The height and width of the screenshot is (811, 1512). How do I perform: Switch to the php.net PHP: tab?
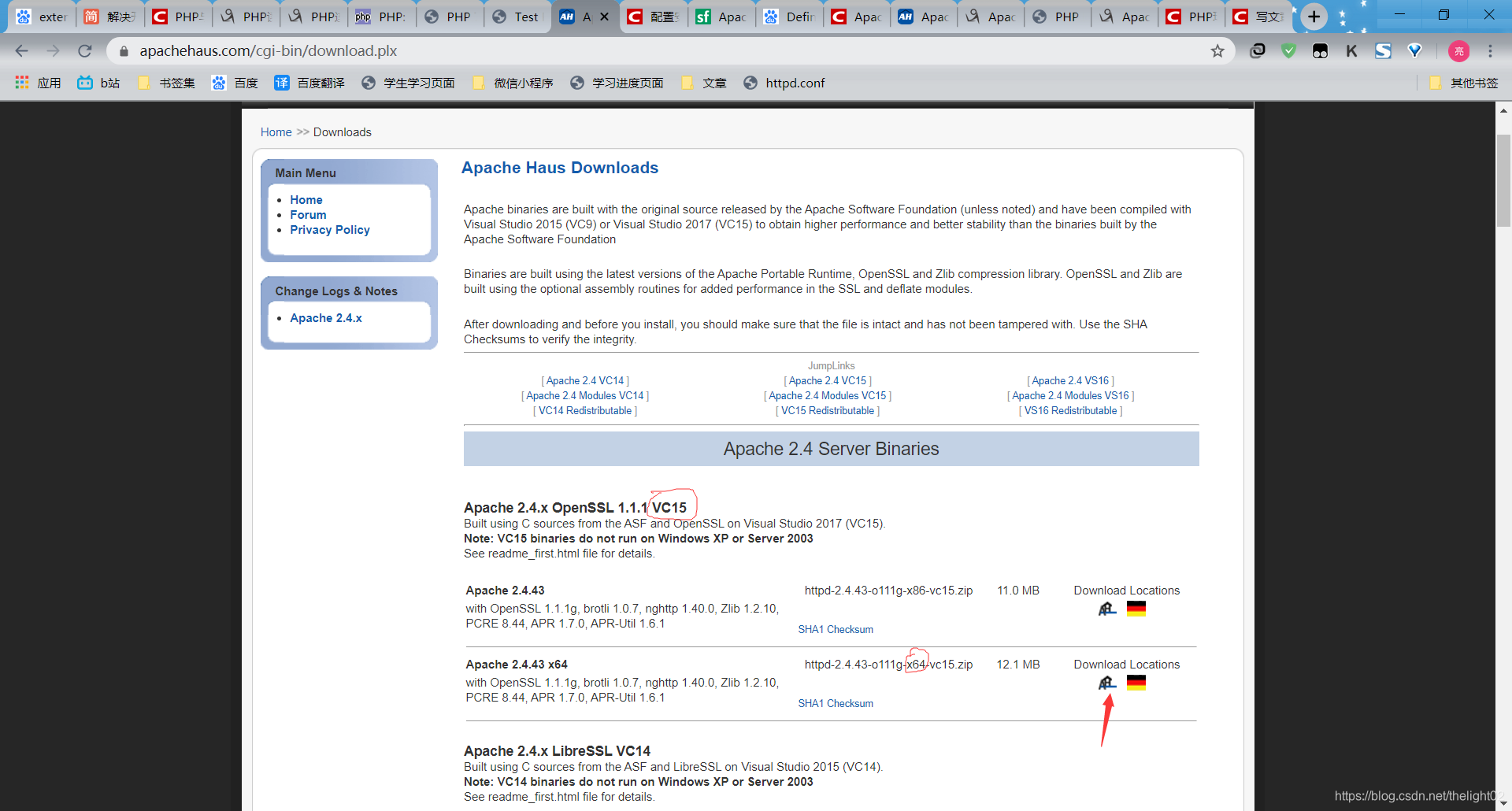382,17
